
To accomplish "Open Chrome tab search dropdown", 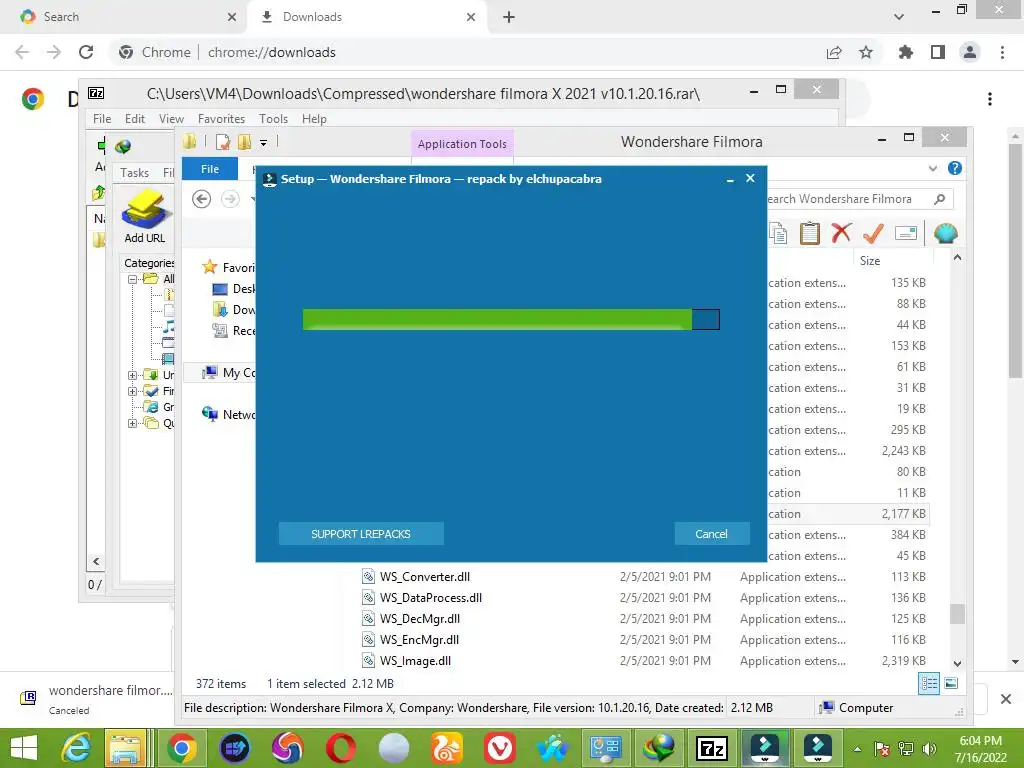I will tap(899, 17).
